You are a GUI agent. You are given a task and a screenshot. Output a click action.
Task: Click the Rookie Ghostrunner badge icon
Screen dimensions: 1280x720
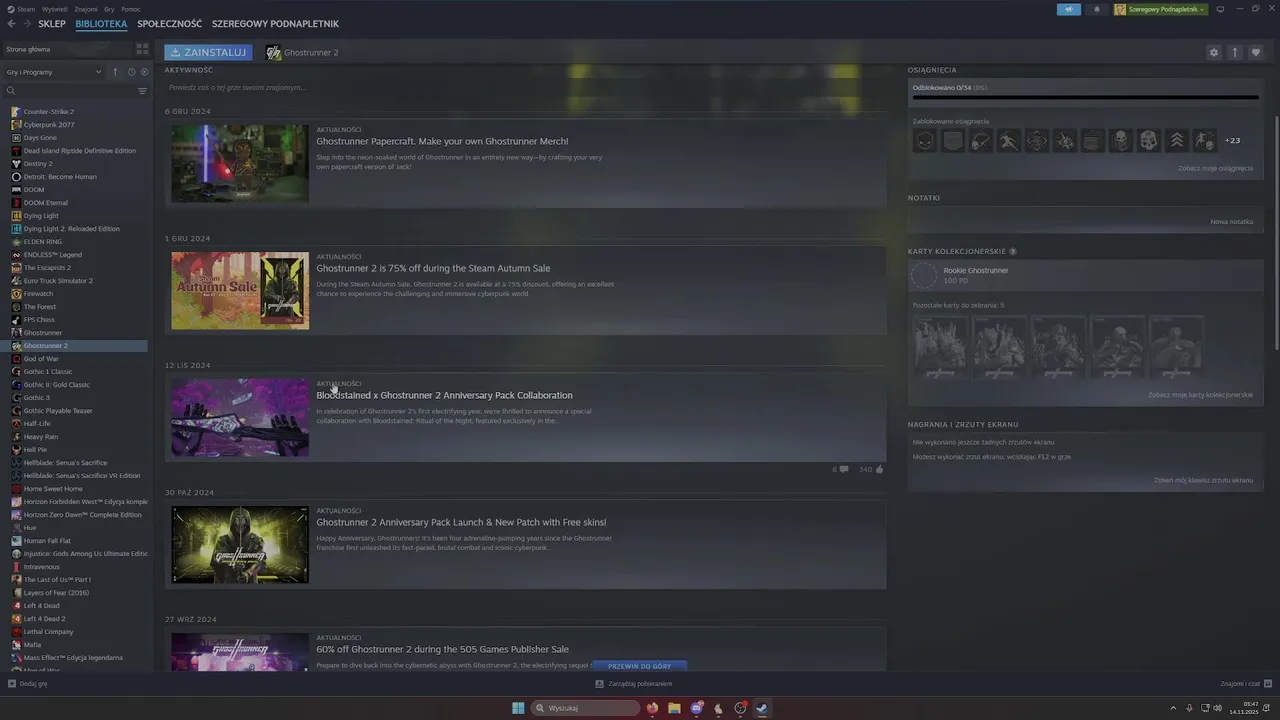point(925,275)
